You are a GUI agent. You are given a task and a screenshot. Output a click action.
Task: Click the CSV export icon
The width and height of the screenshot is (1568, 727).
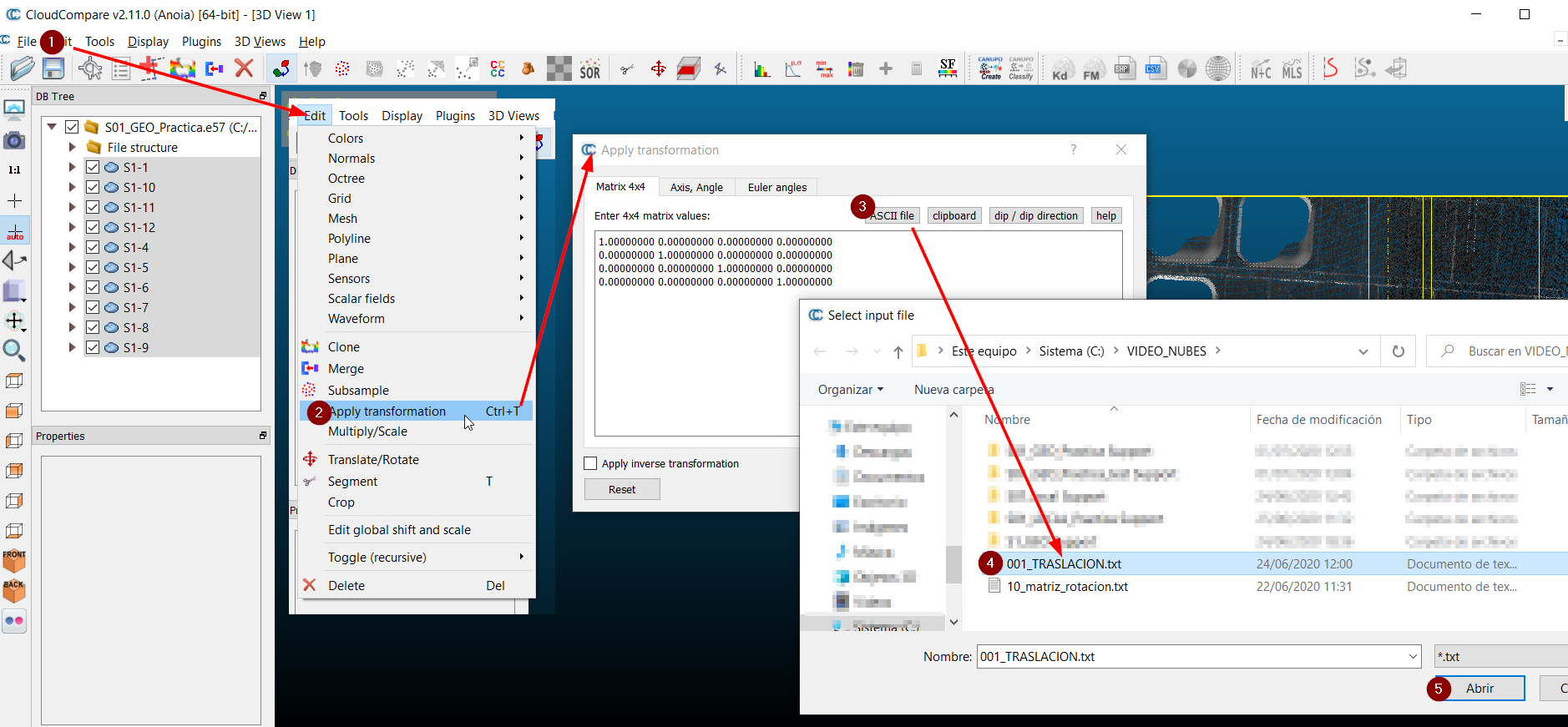coord(1156,68)
